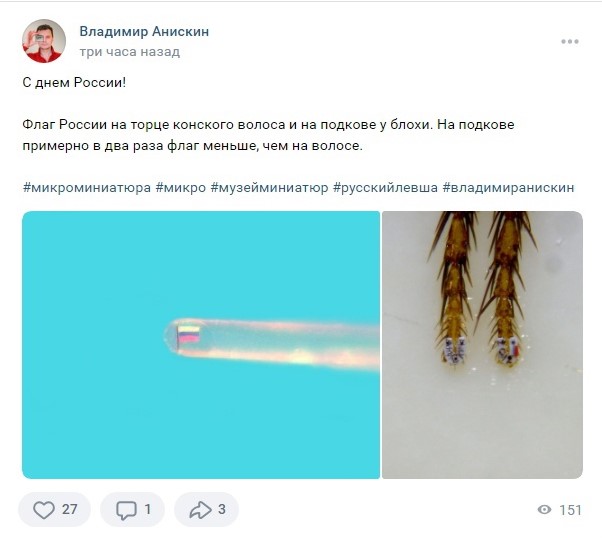The image size is (602, 541).
Task: Click the 151 views counter
Action: coord(571,510)
